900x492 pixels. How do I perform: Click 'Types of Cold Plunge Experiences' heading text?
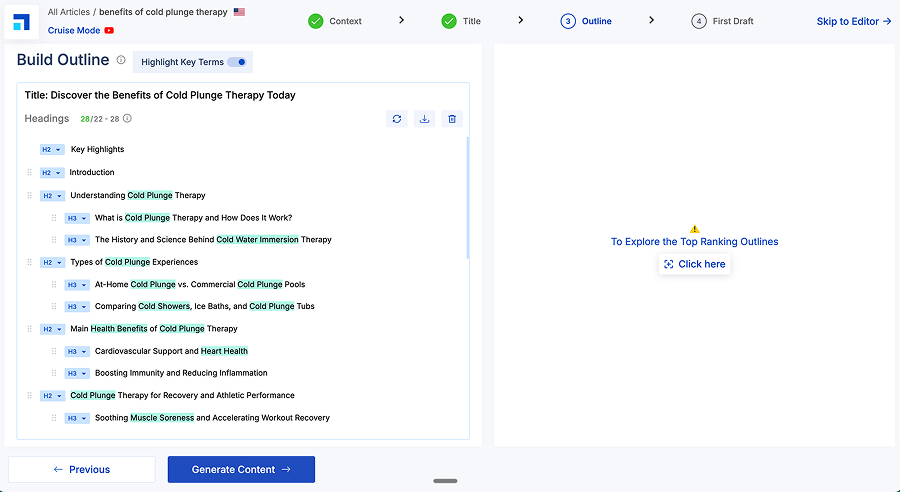click(134, 262)
